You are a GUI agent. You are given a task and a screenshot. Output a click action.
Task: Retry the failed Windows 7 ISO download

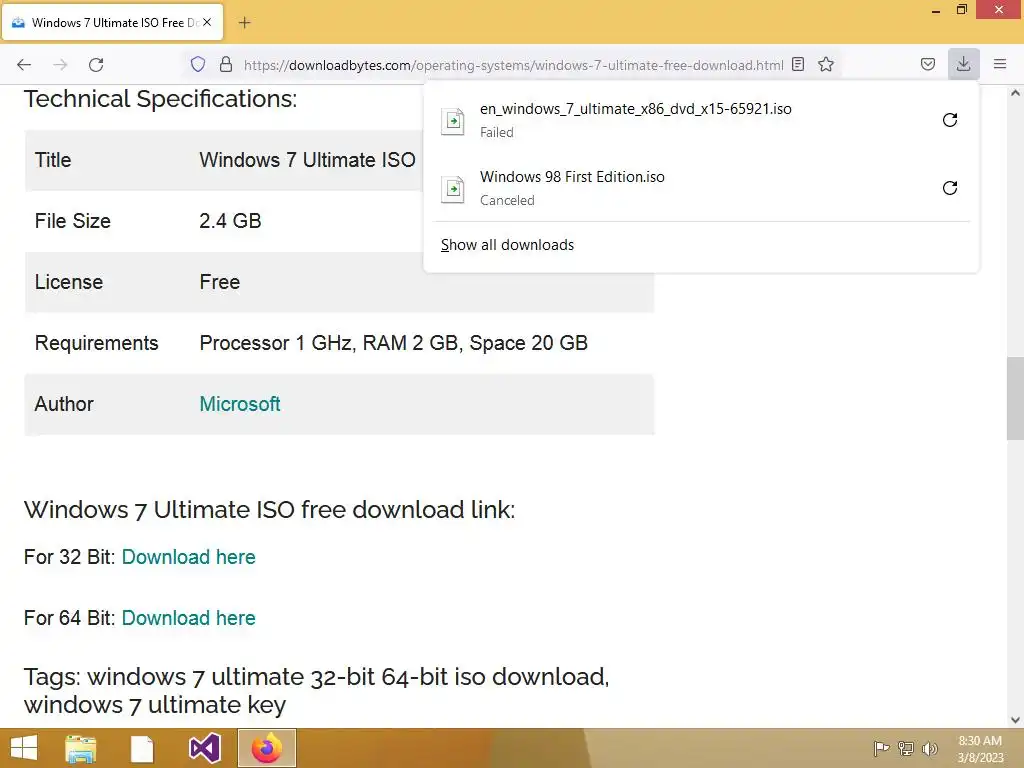950,120
